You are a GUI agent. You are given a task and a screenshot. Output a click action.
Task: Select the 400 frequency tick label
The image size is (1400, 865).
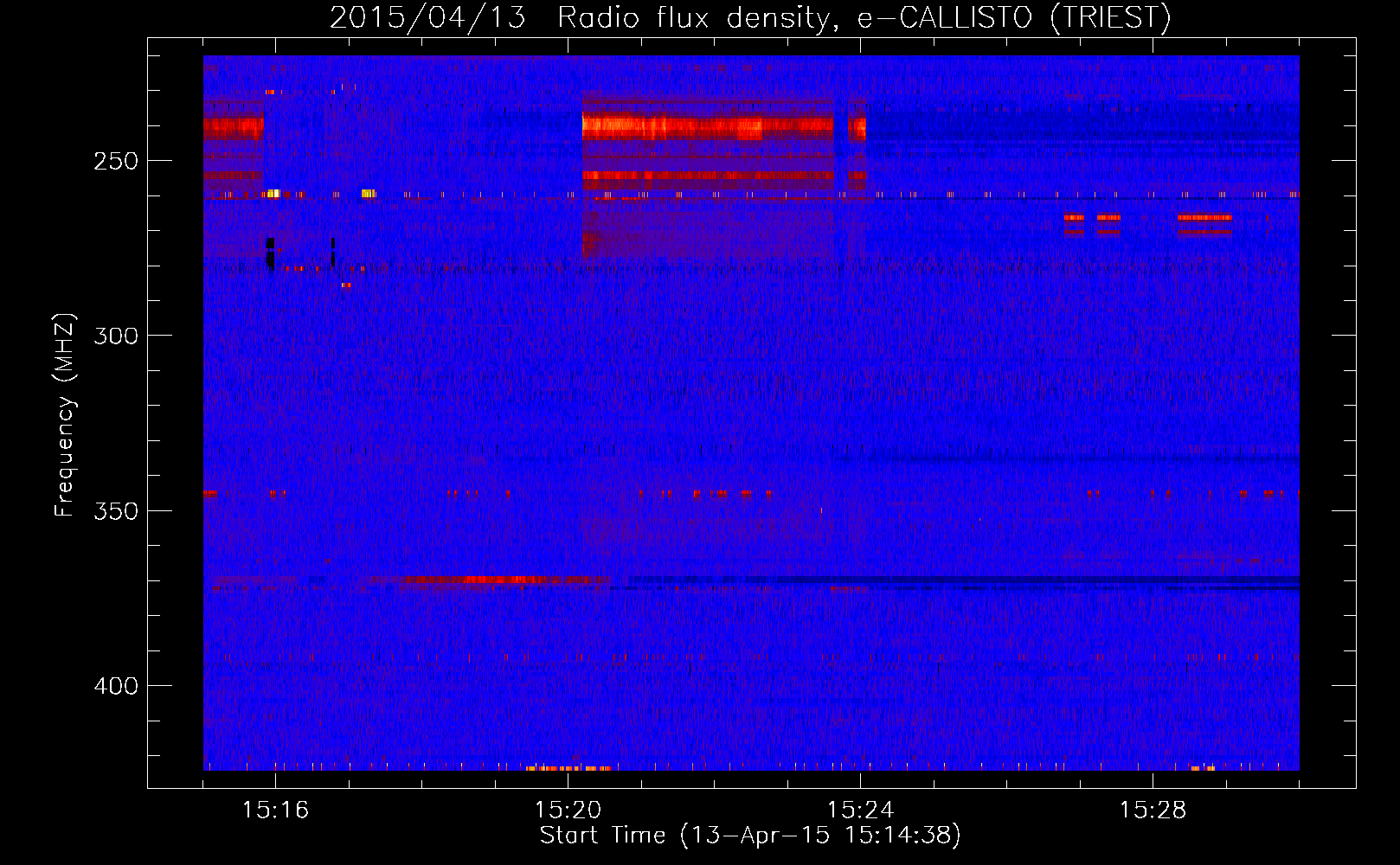116,686
